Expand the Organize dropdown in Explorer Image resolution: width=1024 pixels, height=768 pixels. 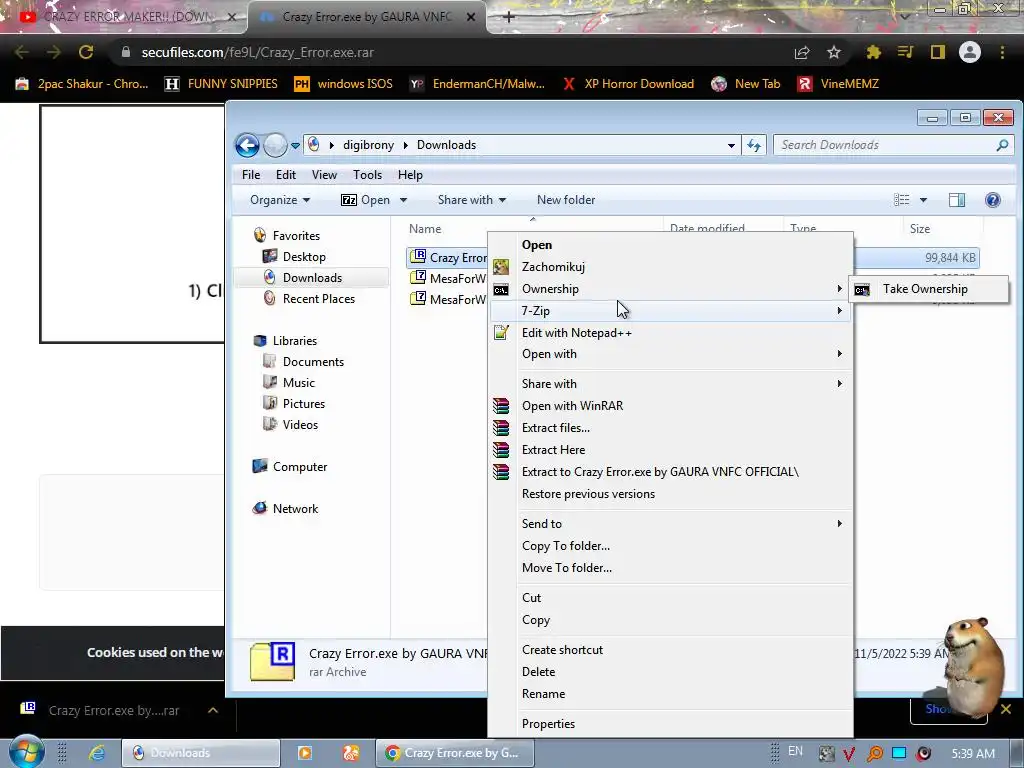tap(280, 200)
